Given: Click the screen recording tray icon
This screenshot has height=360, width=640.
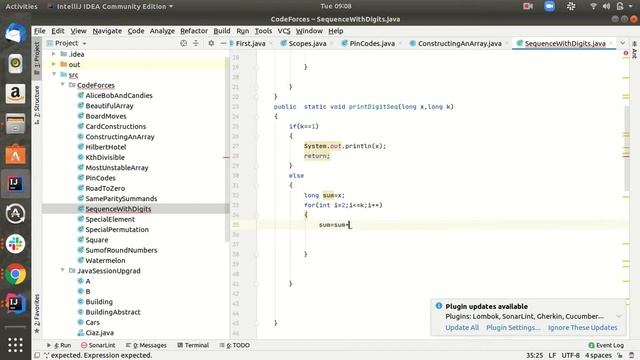Looking at the screenshot, I should [x=528, y=6].
